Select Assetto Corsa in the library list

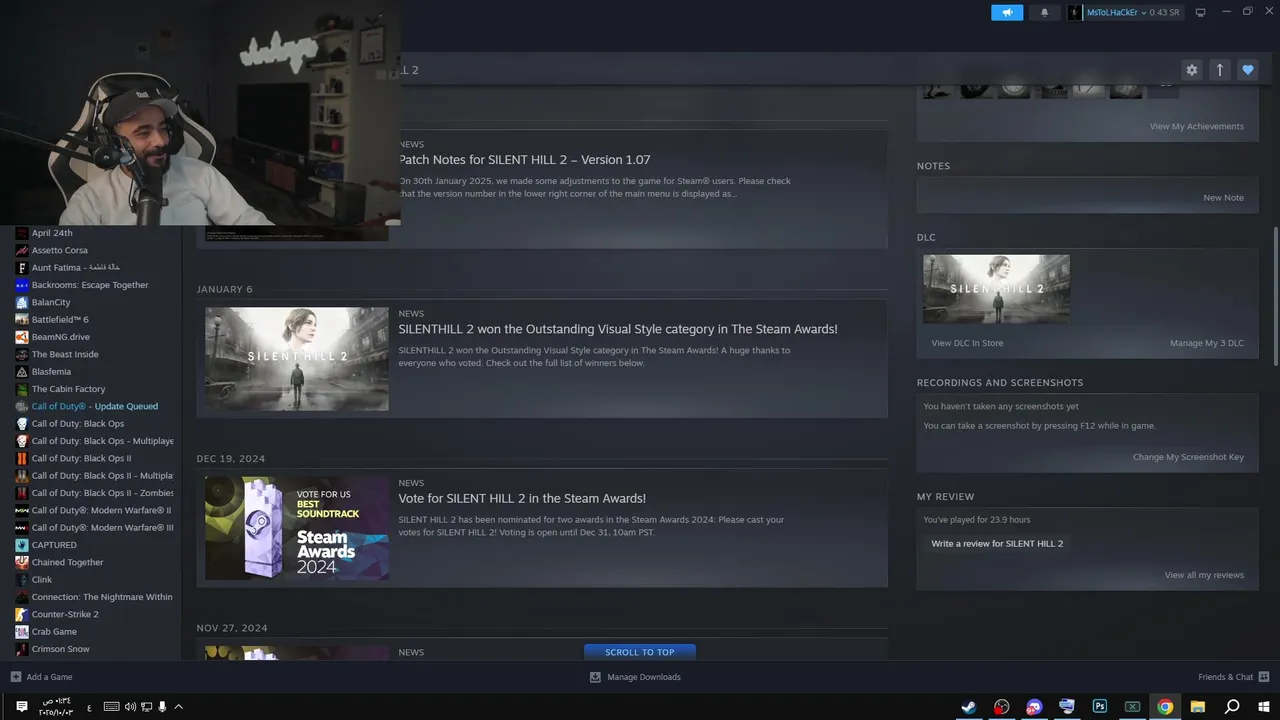59,250
